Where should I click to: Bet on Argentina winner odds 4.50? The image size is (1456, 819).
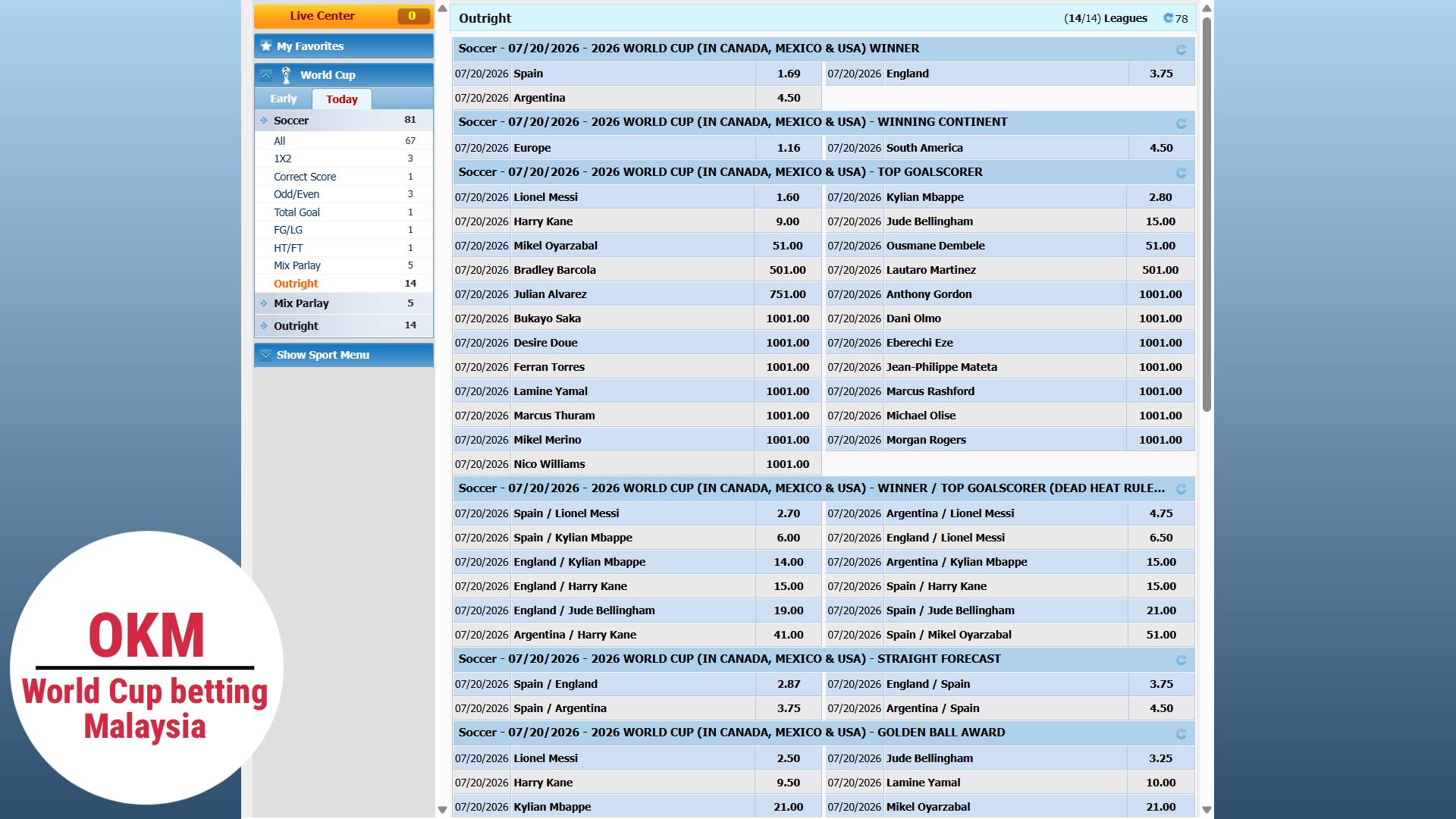789,98
